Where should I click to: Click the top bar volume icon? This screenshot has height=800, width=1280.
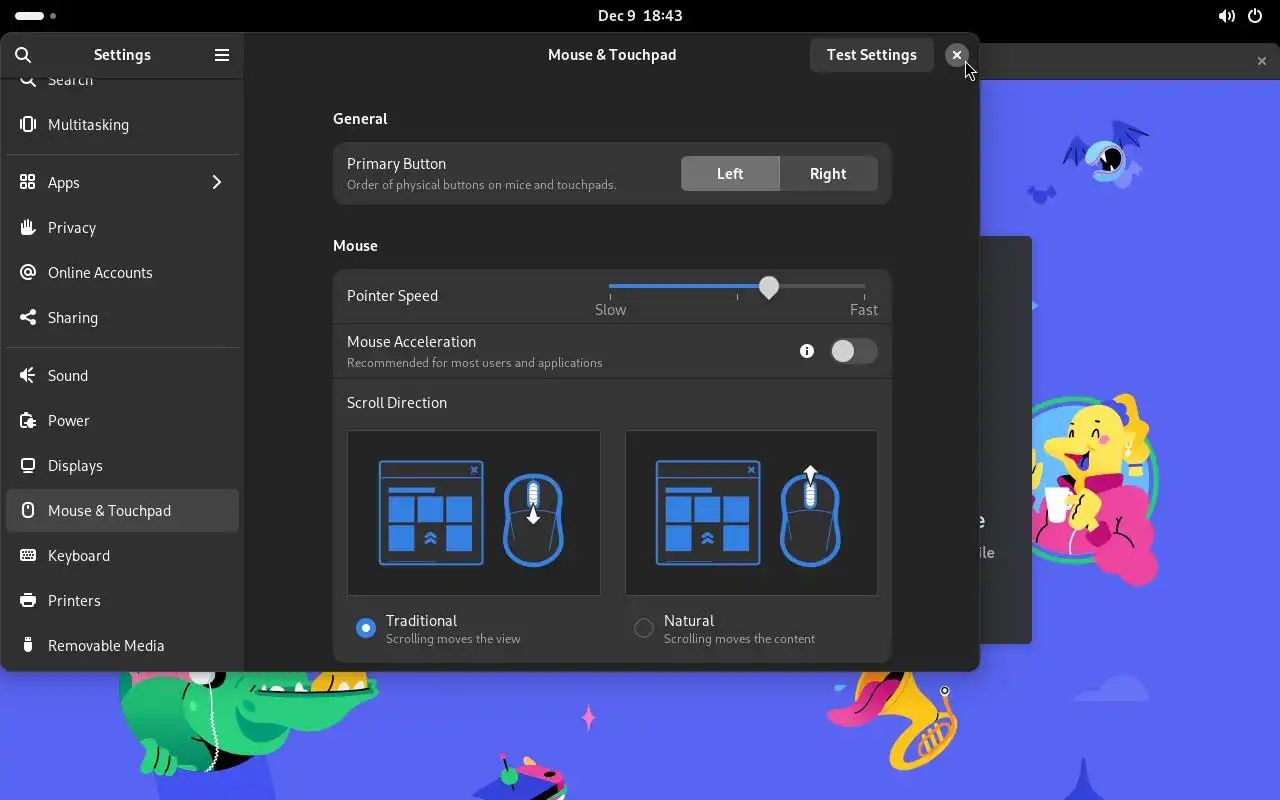coord(1226,16)
